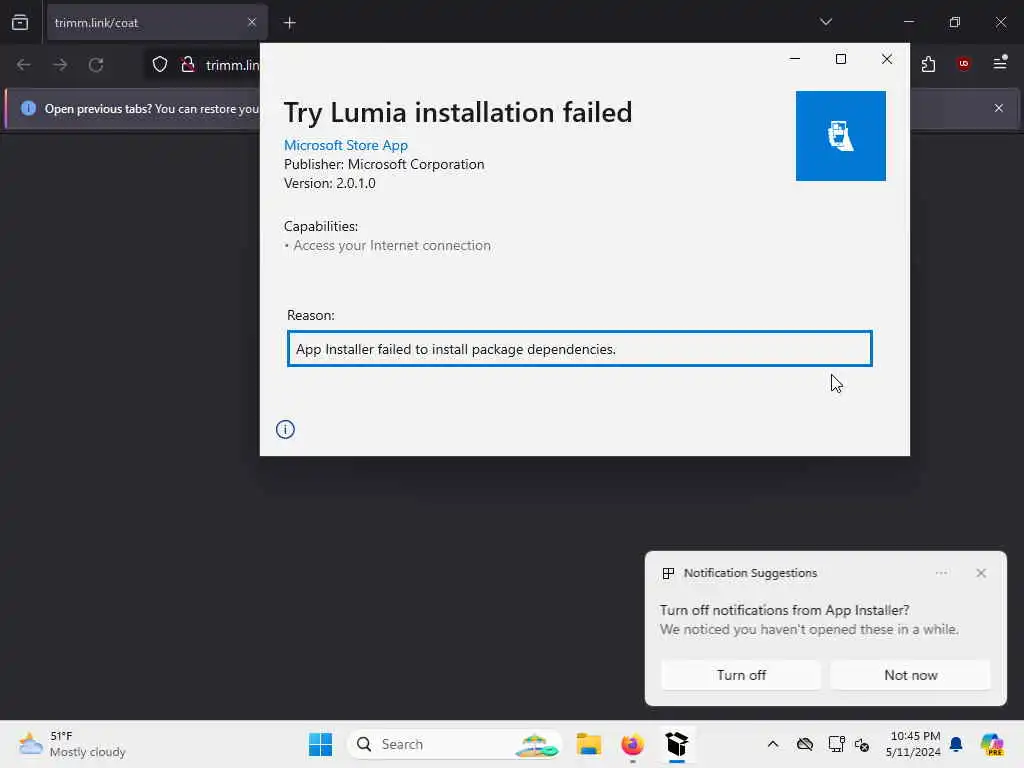Open the notification bell
This screenshot has width=1024, height=768.
pyautogui.click(x=956, y=744)
